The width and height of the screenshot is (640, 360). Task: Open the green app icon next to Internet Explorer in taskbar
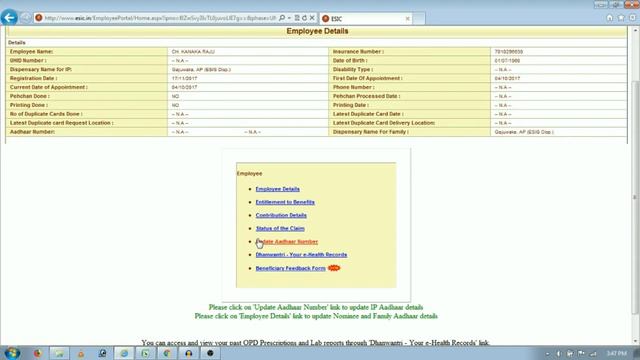tap(145, 353)
